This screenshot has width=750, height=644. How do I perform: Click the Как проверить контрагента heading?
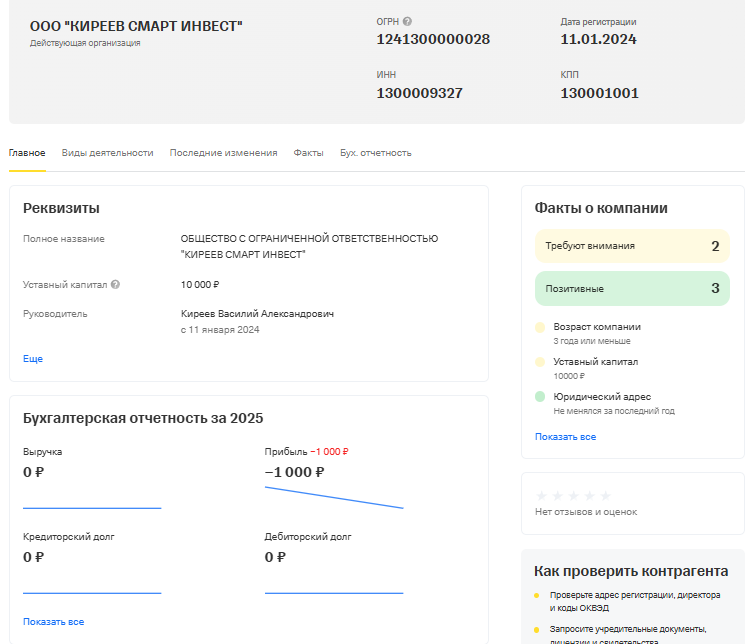click(x=631, y=571)
